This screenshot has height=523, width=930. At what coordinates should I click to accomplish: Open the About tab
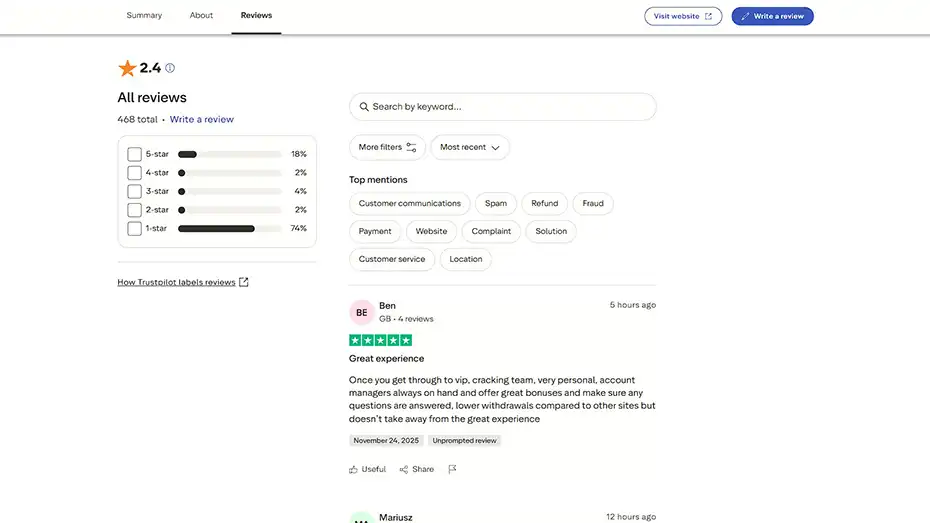coord(201,16)
